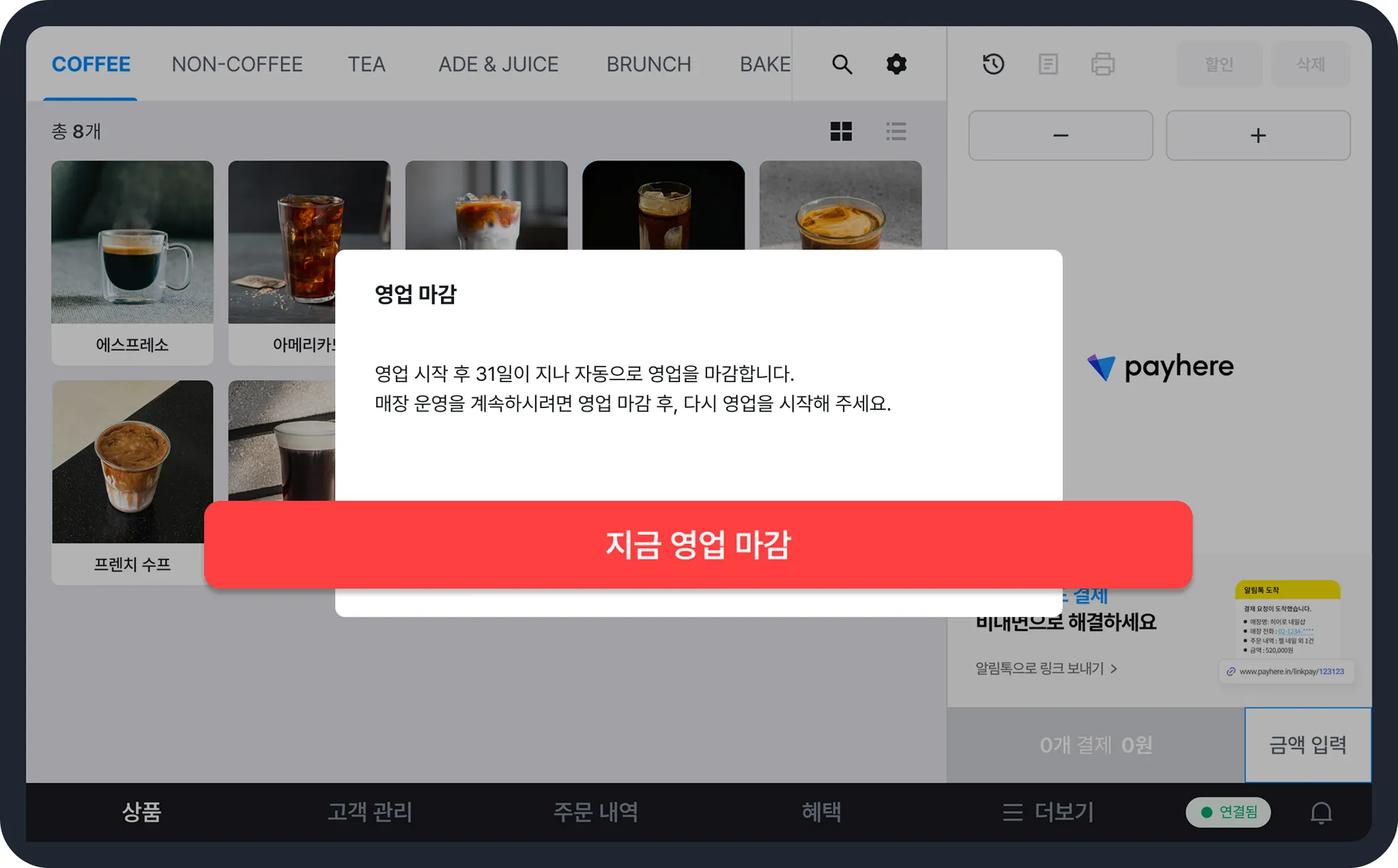The height and width of the screenshot is (868, 1398).
Task: Select the NON-COFFEE category tab
Action: coord(237,64)
